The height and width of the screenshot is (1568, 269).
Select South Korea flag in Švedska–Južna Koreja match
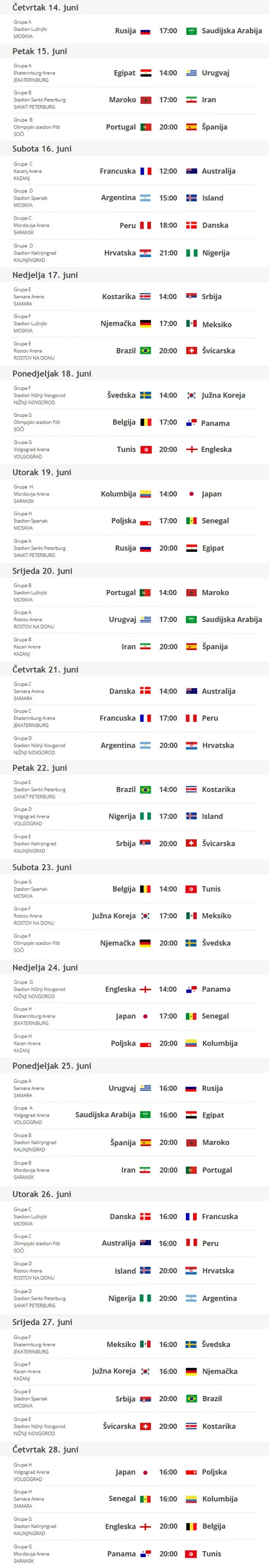[191, 395]
